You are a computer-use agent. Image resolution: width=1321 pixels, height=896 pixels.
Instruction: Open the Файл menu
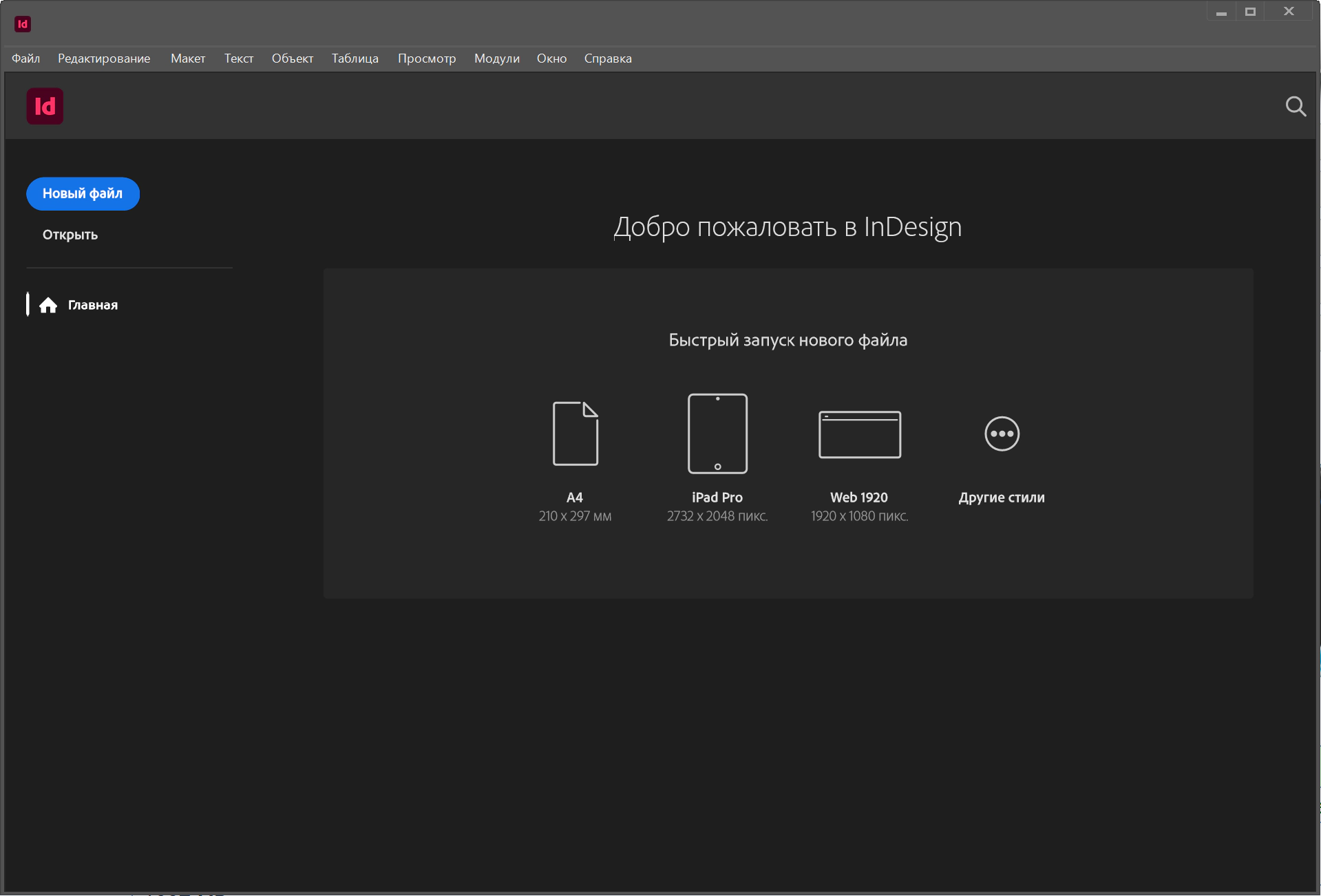coord(25,58)
